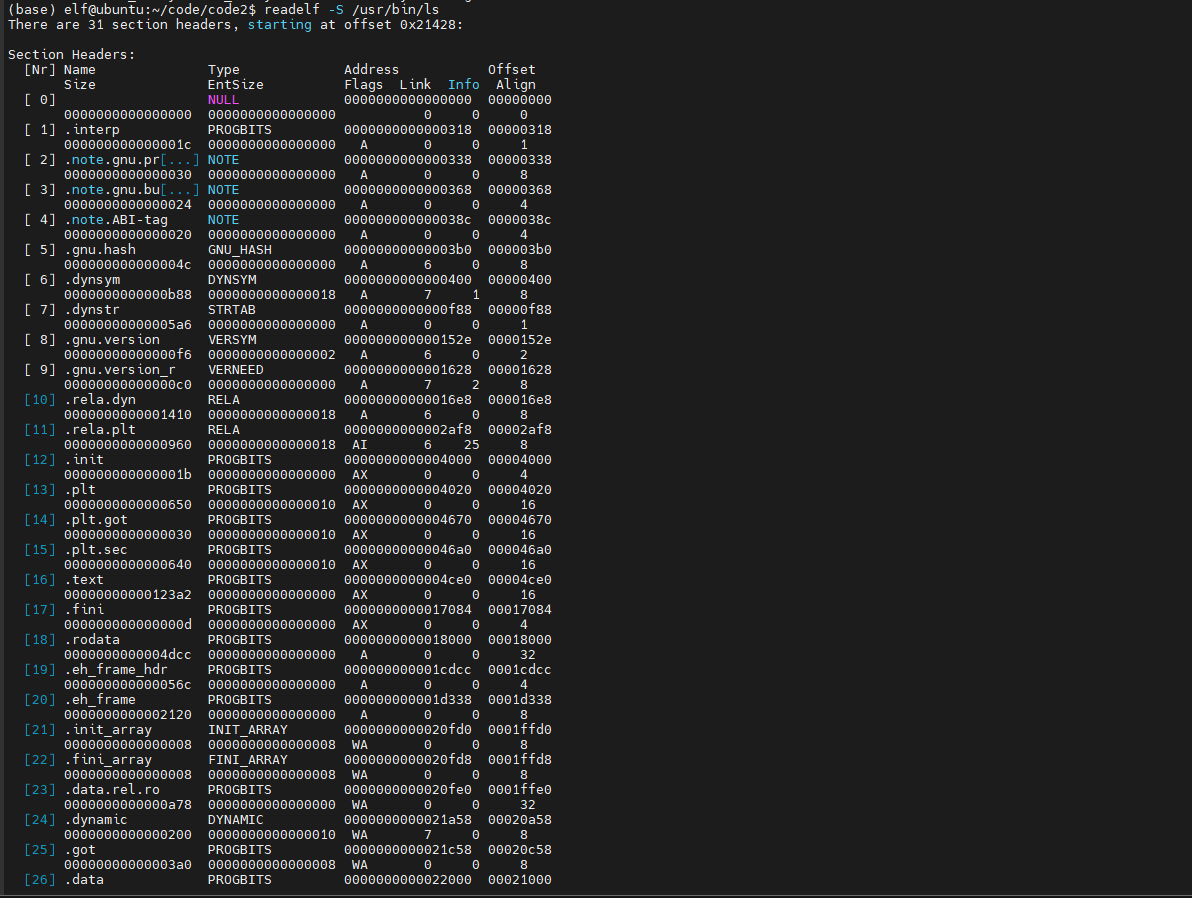Click the 'GNU_HASH' type entry
Viewport: 1192px width, 898px height.
[239, 249]
